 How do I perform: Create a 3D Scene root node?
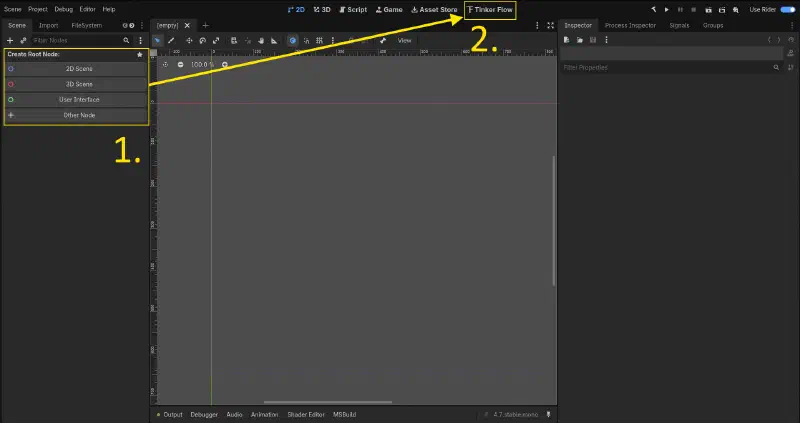(77, 84)
